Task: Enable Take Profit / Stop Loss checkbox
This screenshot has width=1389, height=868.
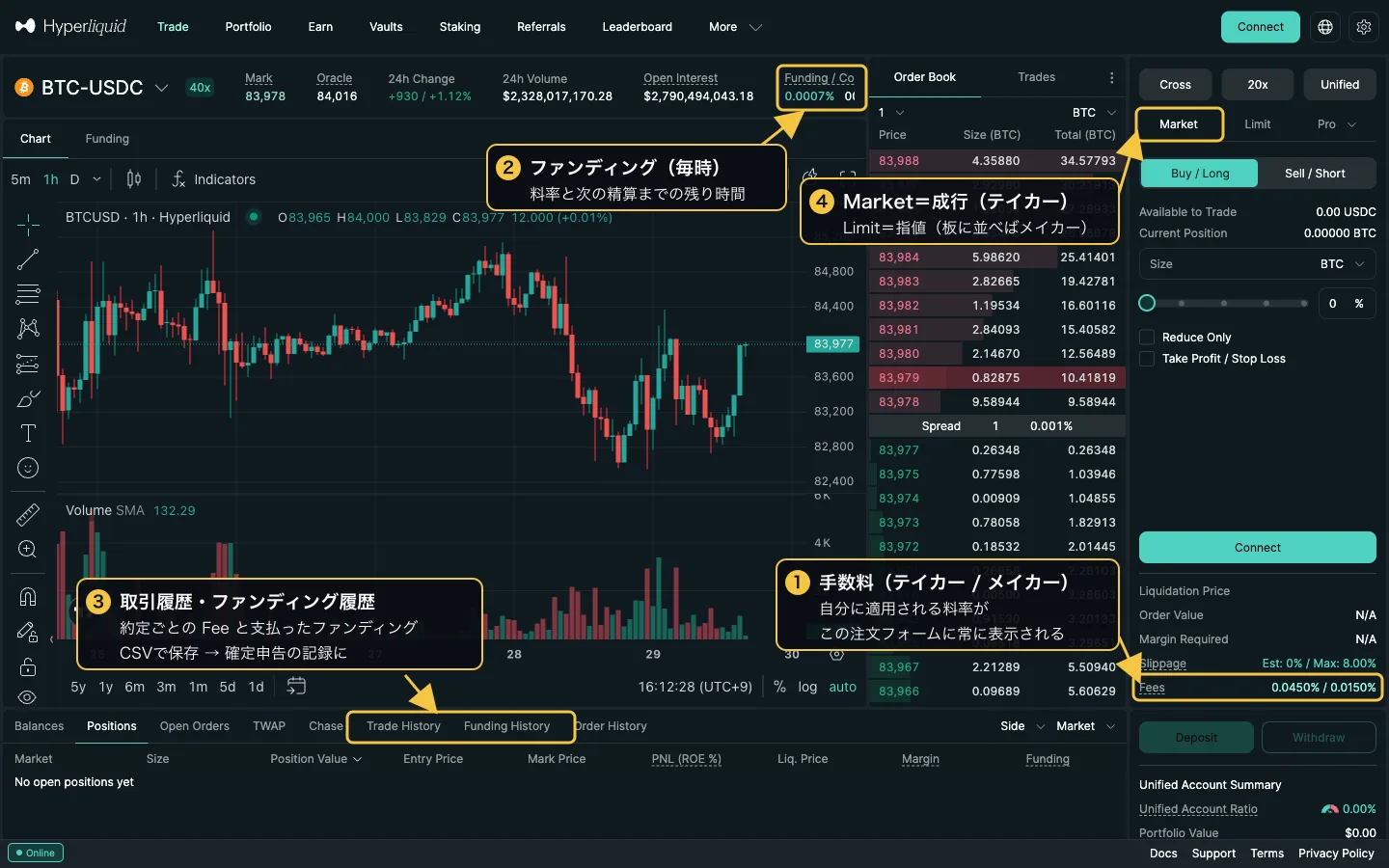Action: click(1147, 359)
